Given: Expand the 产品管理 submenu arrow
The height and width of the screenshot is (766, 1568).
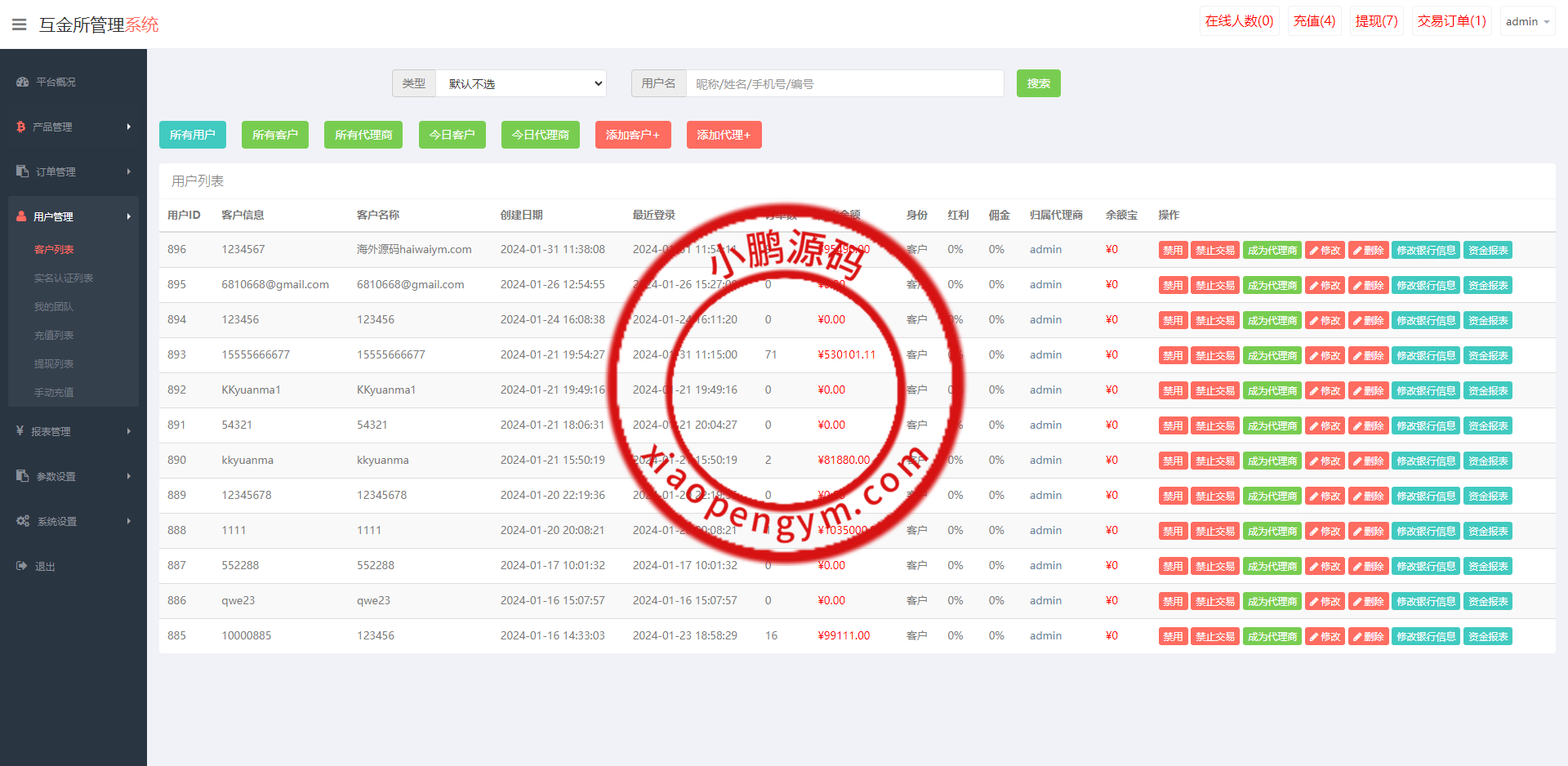Looking at the screenshot, I should [129, 127].
